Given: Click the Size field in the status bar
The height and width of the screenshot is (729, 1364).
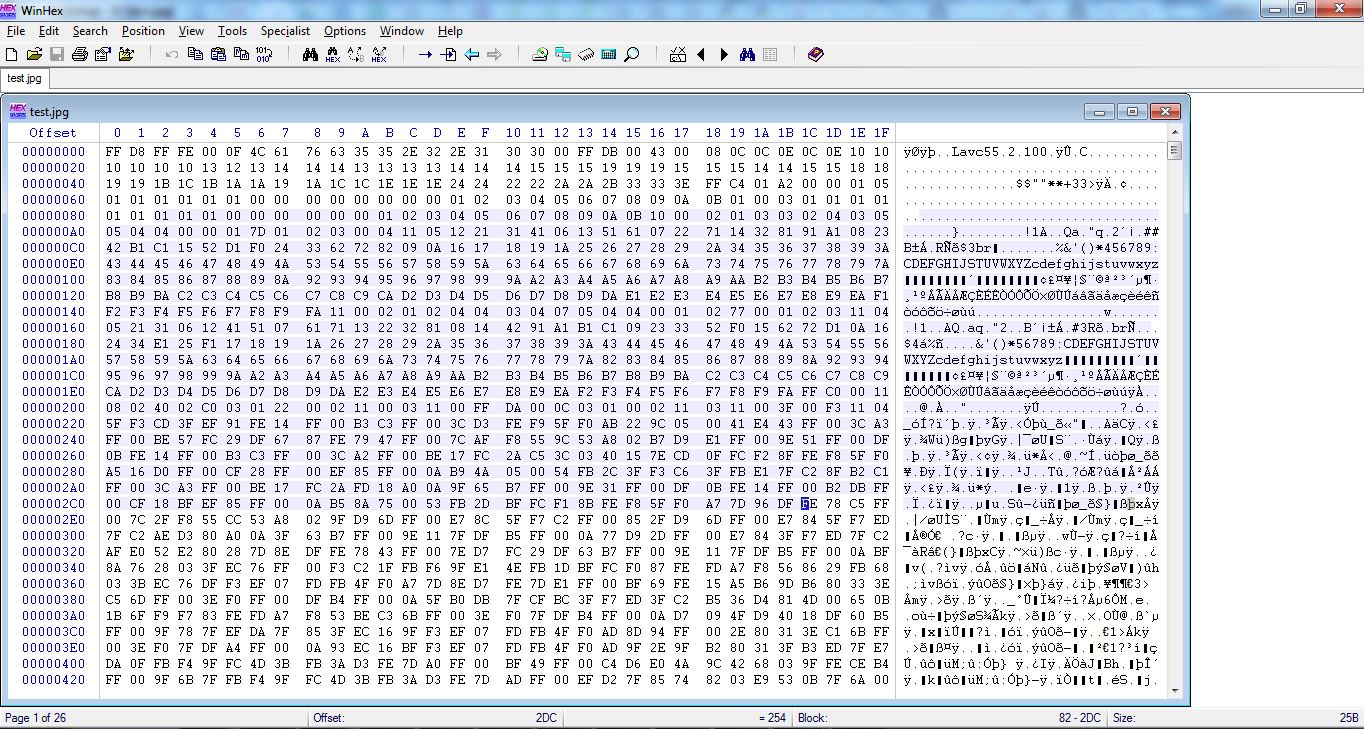Looking at the screenshot, I should [1234, 718].
